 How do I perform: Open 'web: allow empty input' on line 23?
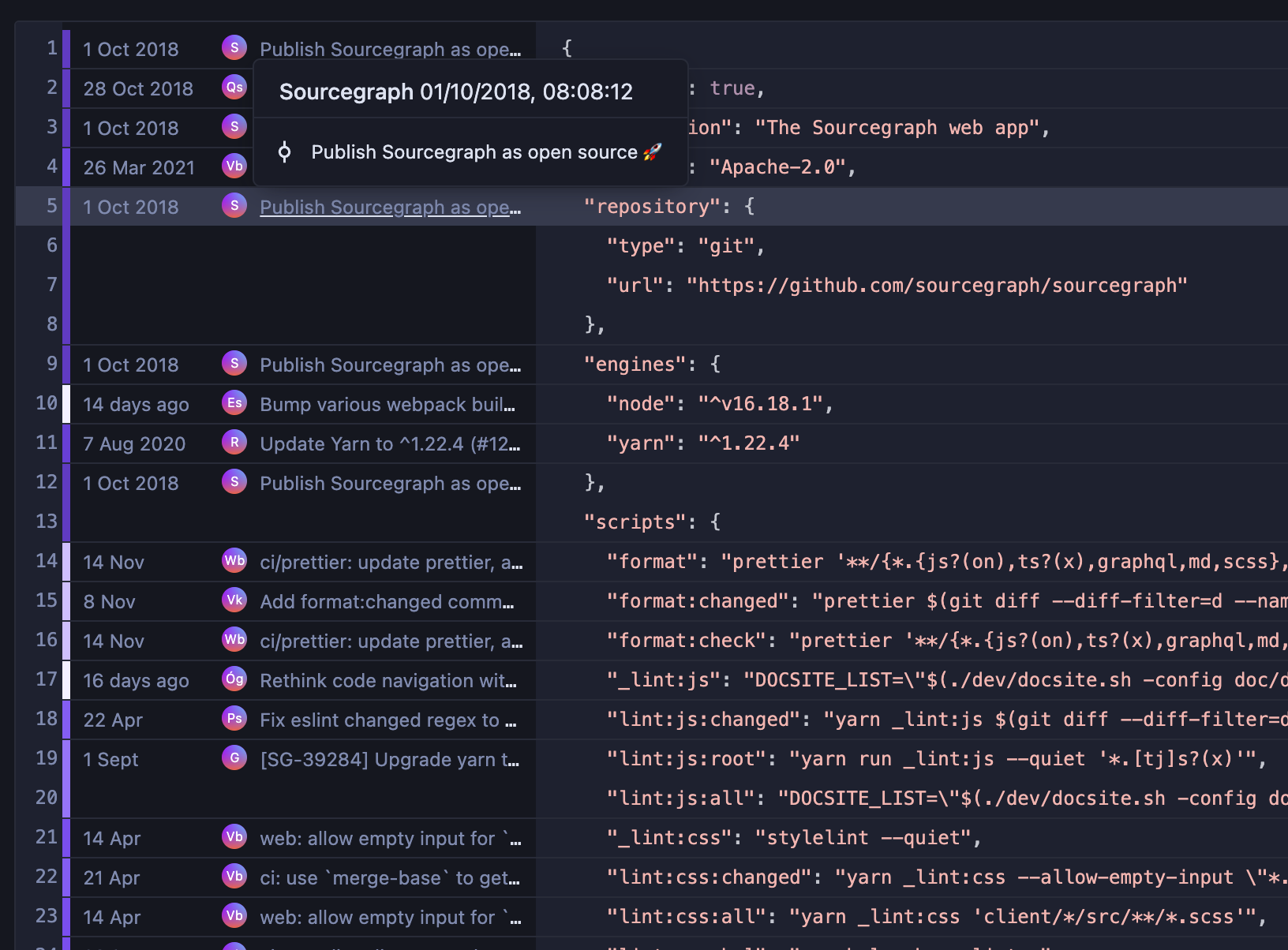[x=391, y=917]
